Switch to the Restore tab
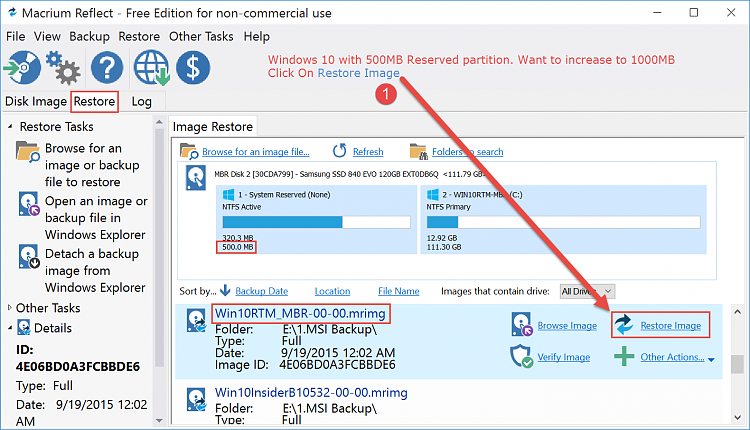Image resolution: width=750 pixels, height=430 pixels. 94,101
